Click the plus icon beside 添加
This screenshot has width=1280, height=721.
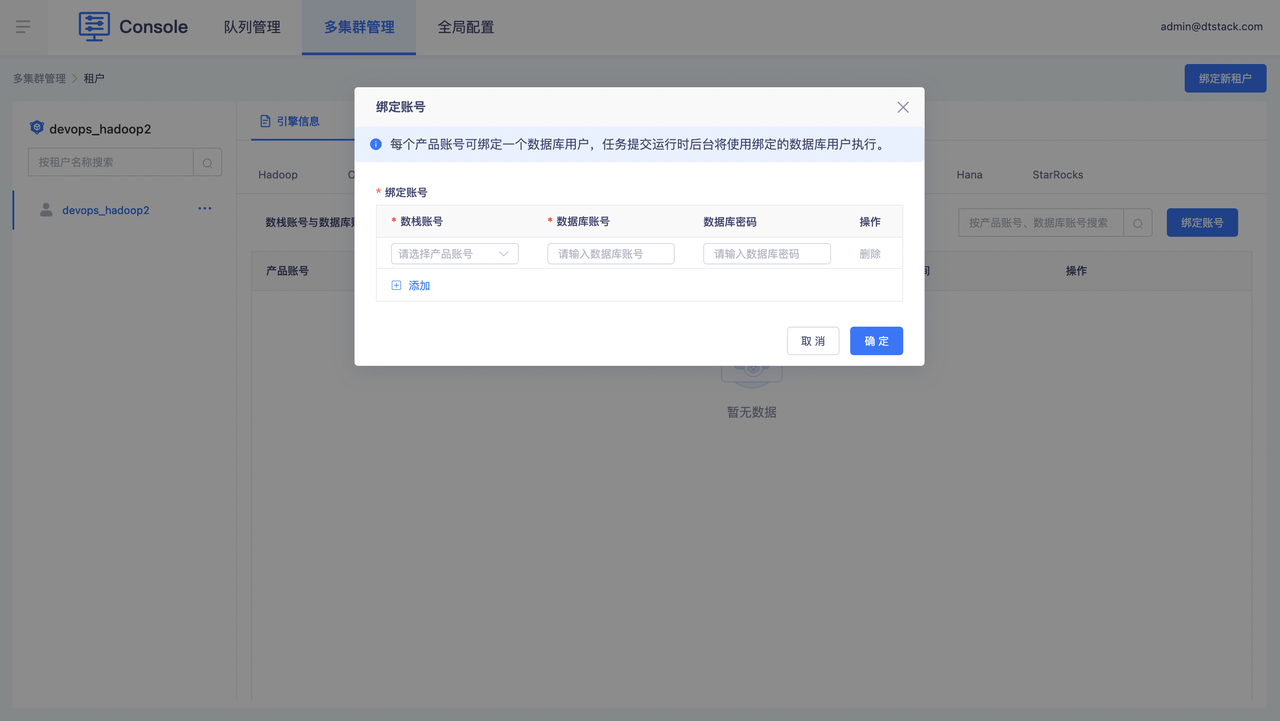pos(396,286)
